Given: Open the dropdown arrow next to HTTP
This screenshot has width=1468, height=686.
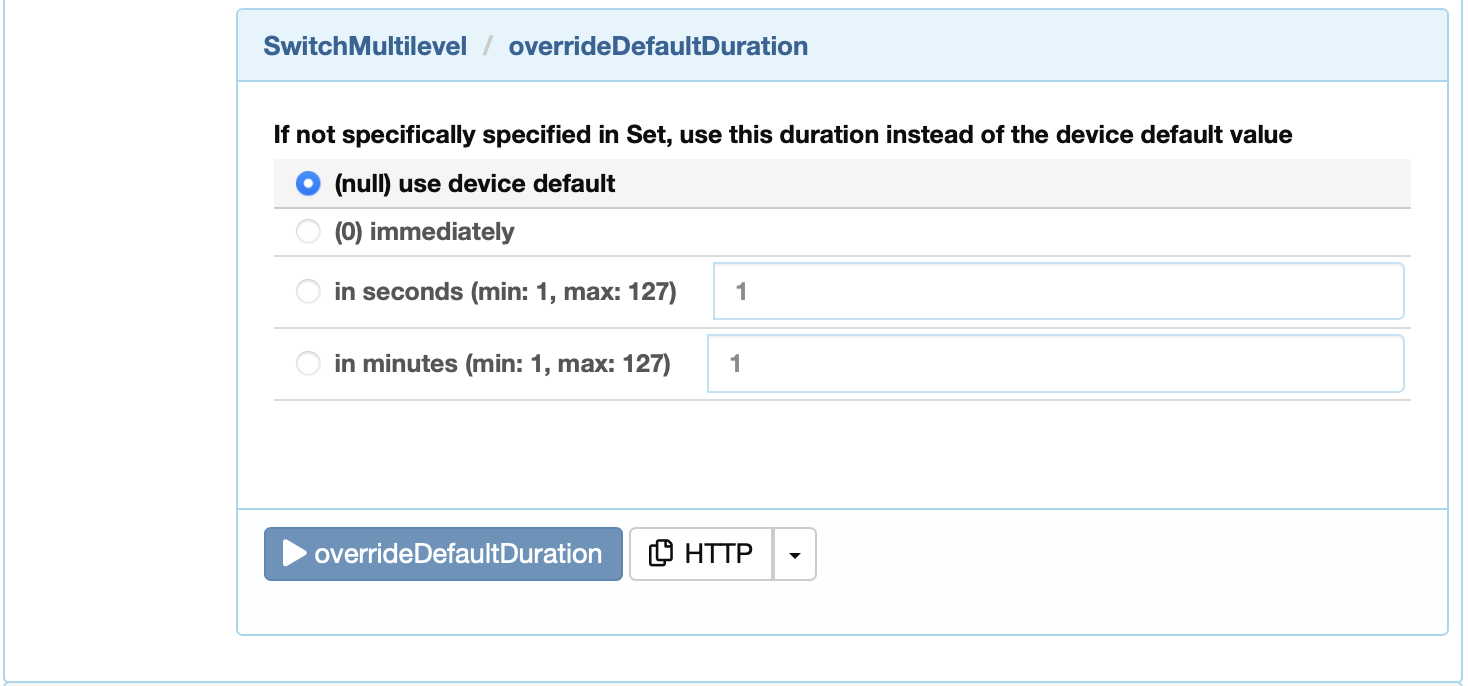Looking at the screenshot, I should (x=795, y=554).
